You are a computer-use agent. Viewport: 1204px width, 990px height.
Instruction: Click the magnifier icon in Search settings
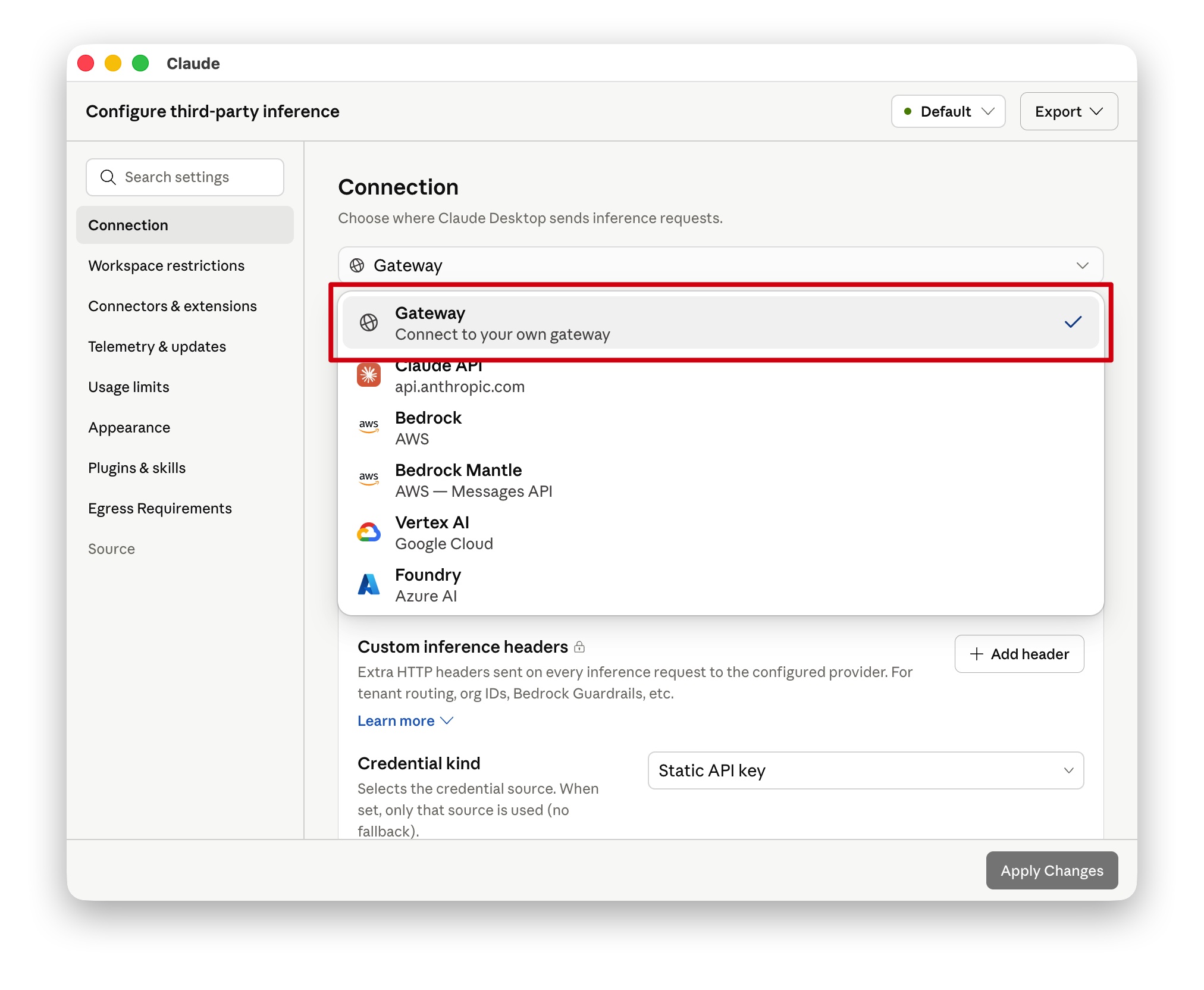pos(108,177)
